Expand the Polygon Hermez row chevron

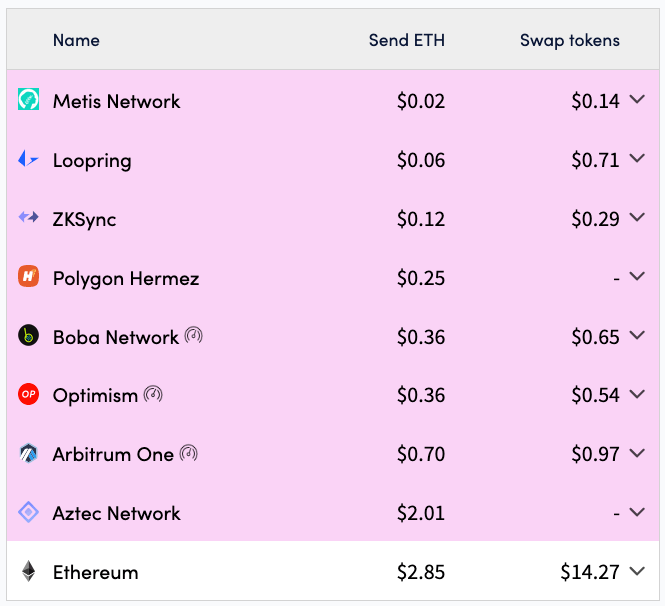(x=637, y=276)
